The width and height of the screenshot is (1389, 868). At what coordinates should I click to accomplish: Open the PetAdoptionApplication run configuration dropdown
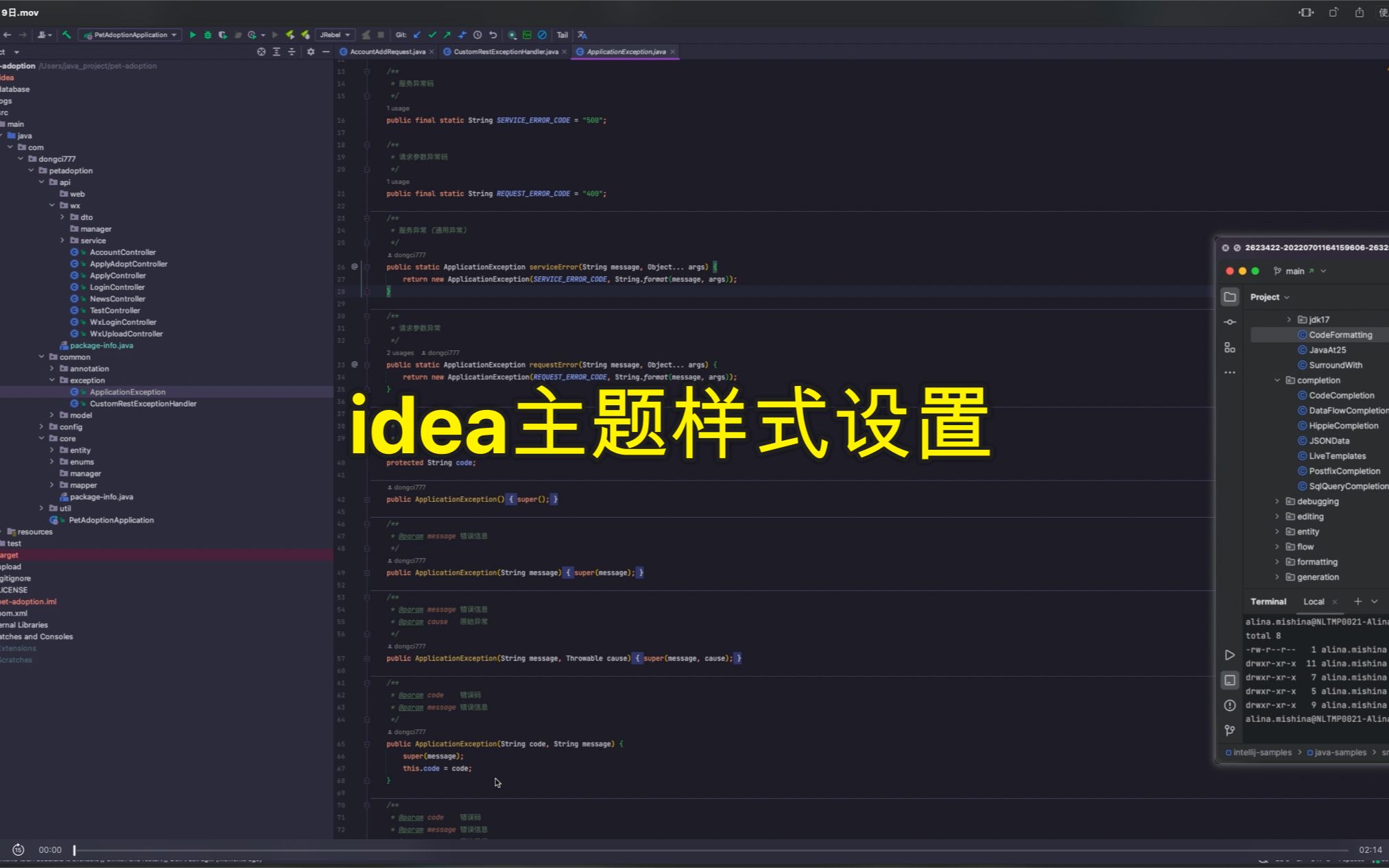[130, 34]
